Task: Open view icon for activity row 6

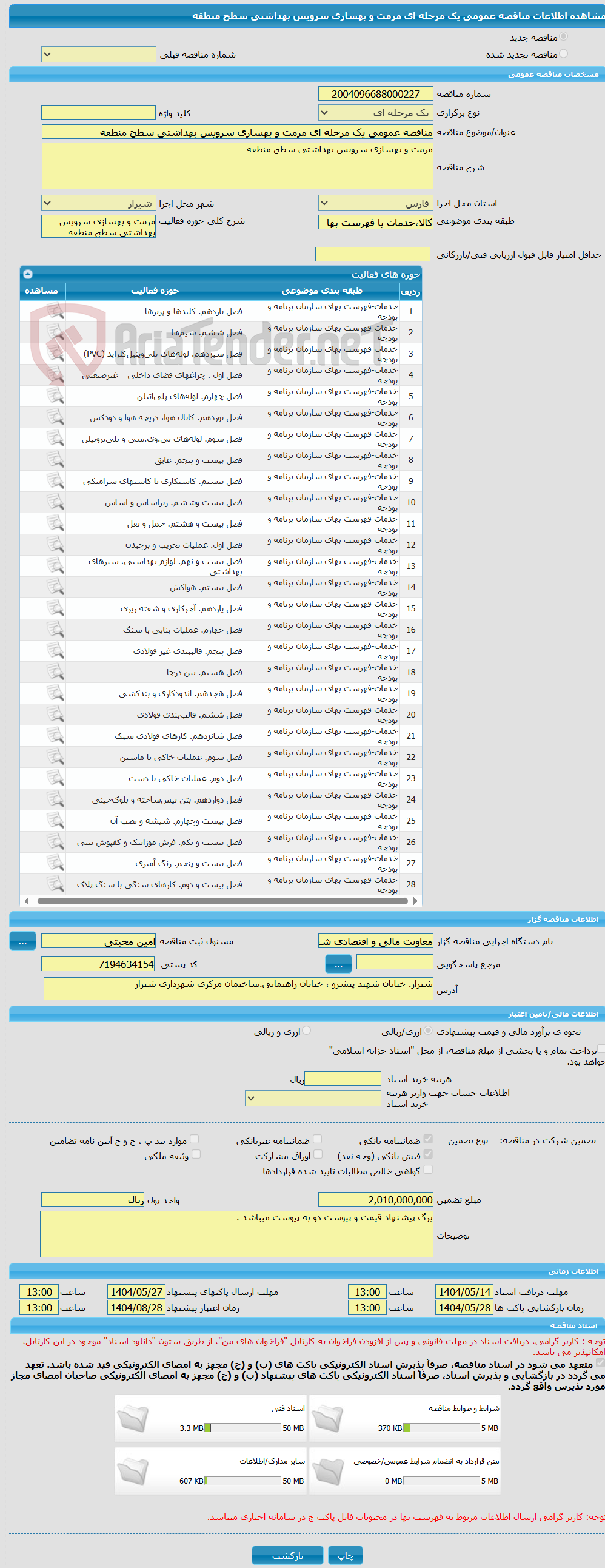Action: coord(55,417)
